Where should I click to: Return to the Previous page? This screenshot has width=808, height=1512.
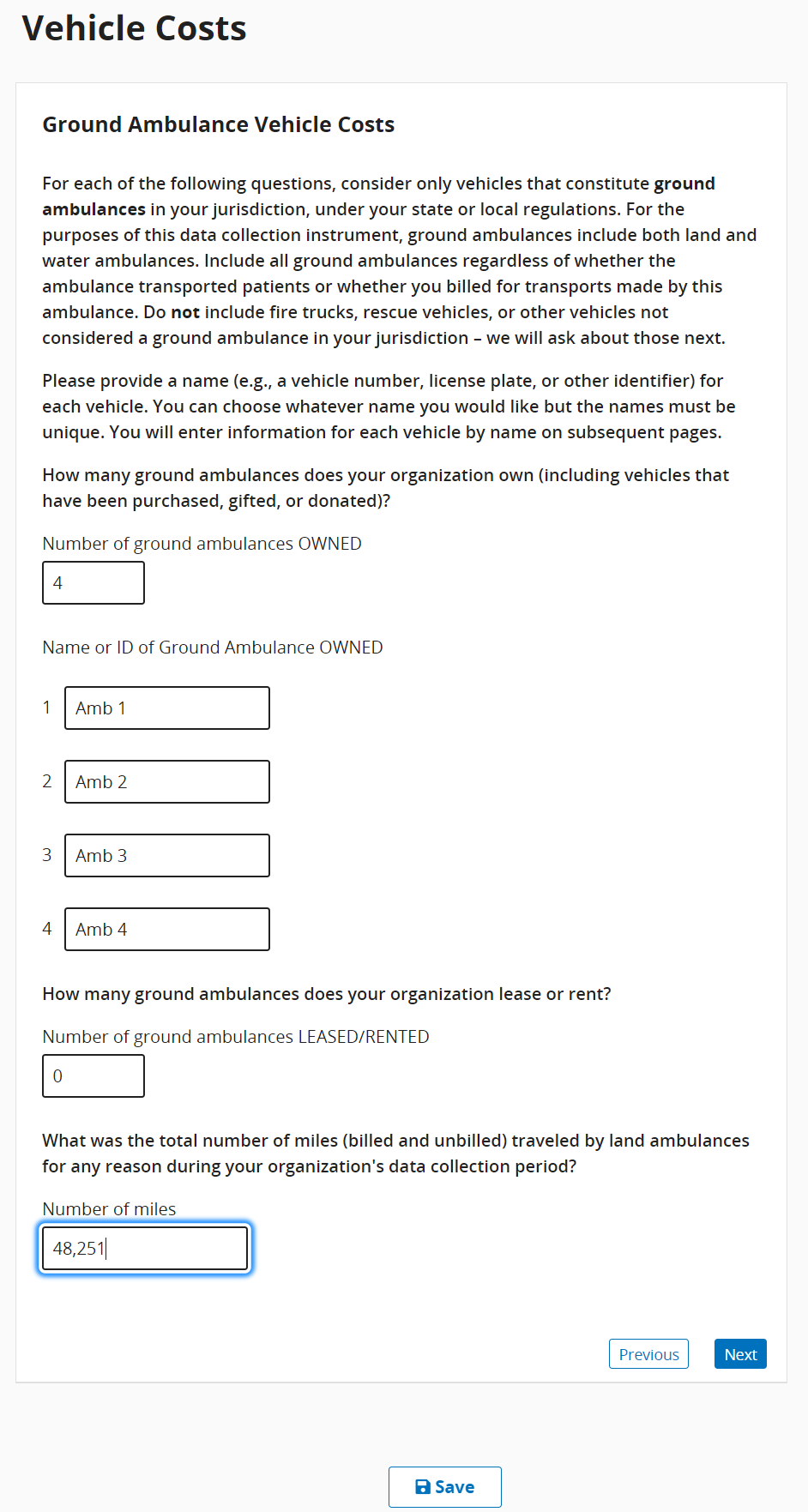[648, 1354]
